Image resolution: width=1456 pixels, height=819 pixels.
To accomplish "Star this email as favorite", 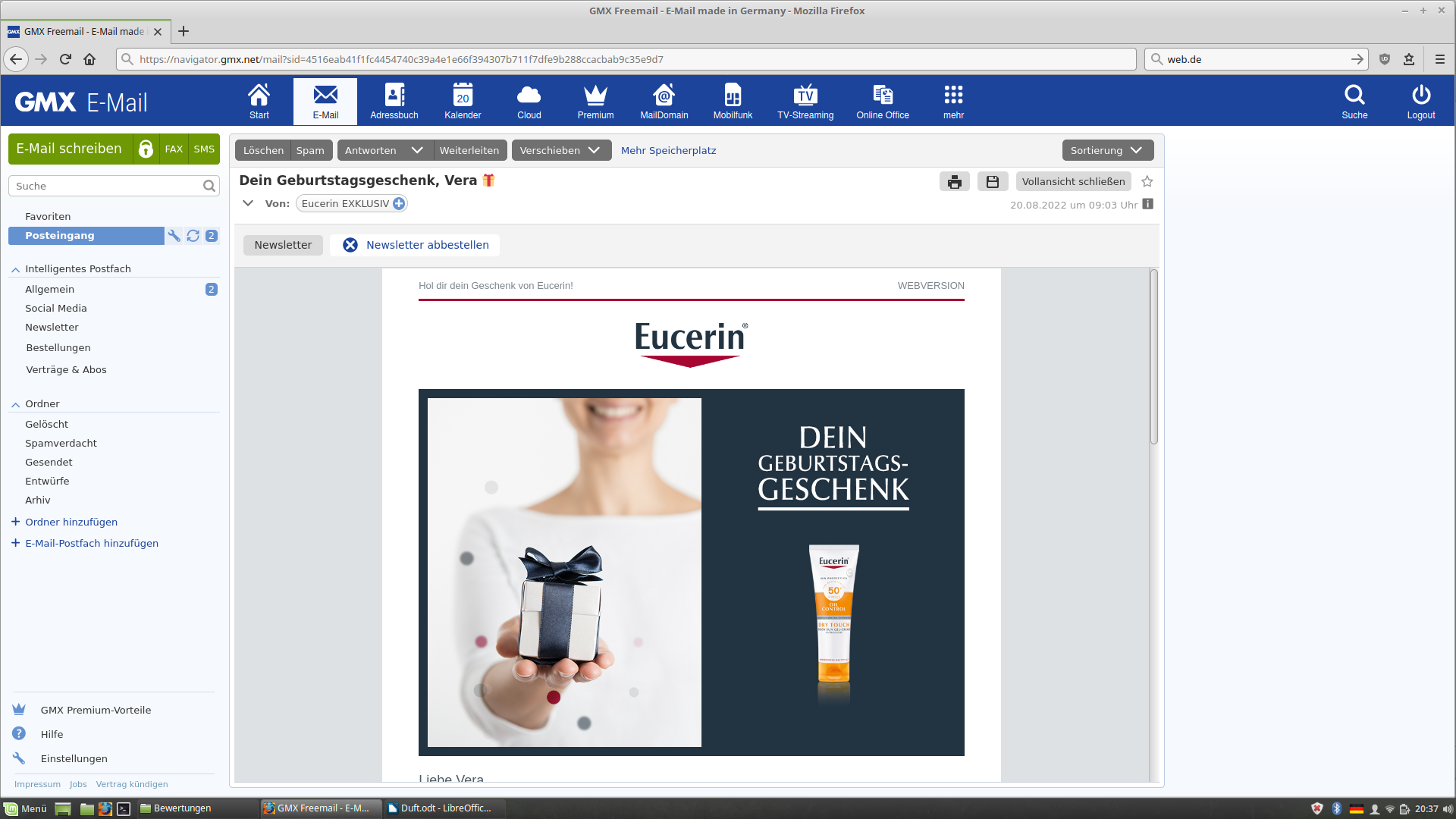I will pos(1147,181).
